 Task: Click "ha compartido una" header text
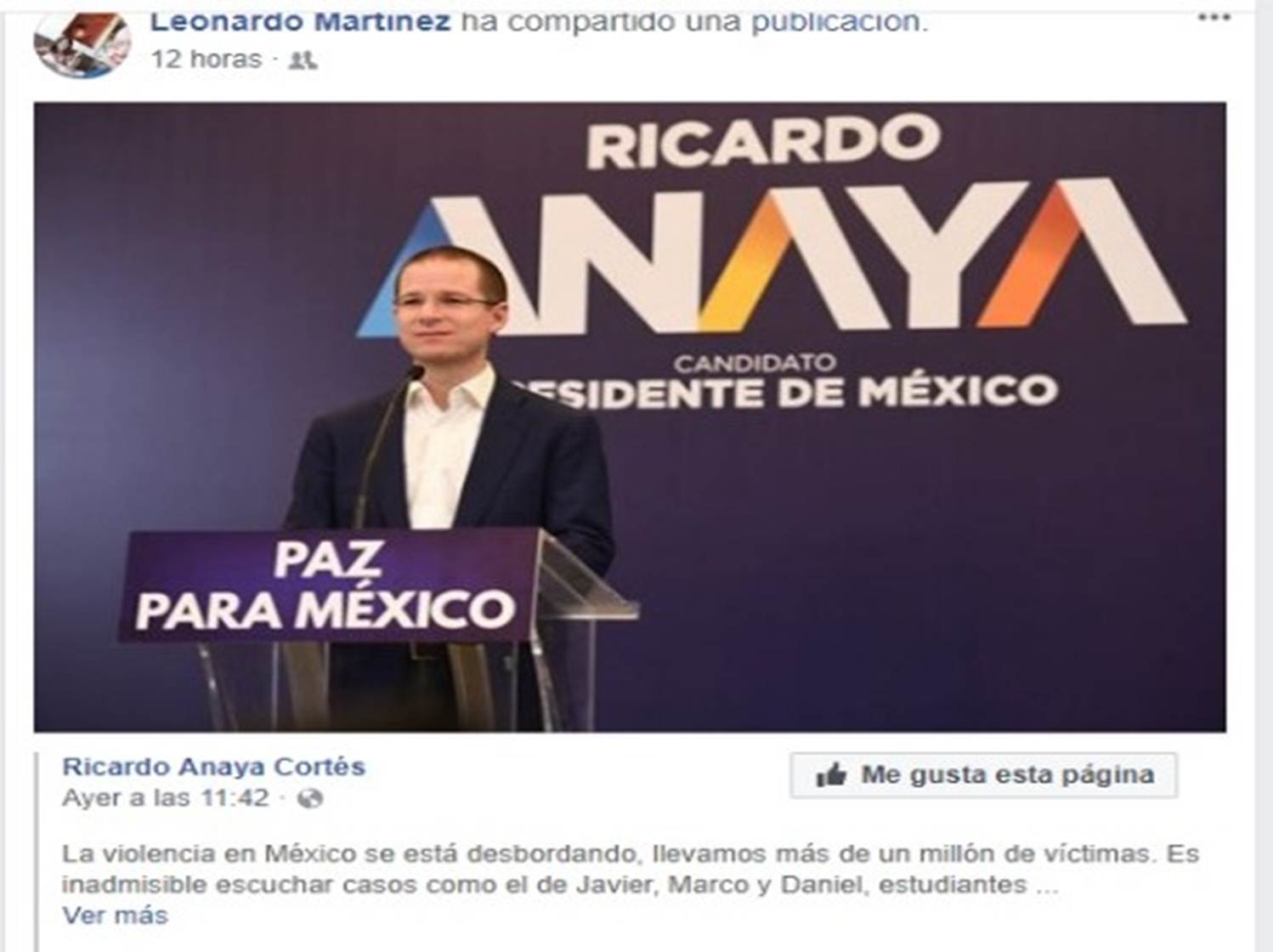(600, 21)
